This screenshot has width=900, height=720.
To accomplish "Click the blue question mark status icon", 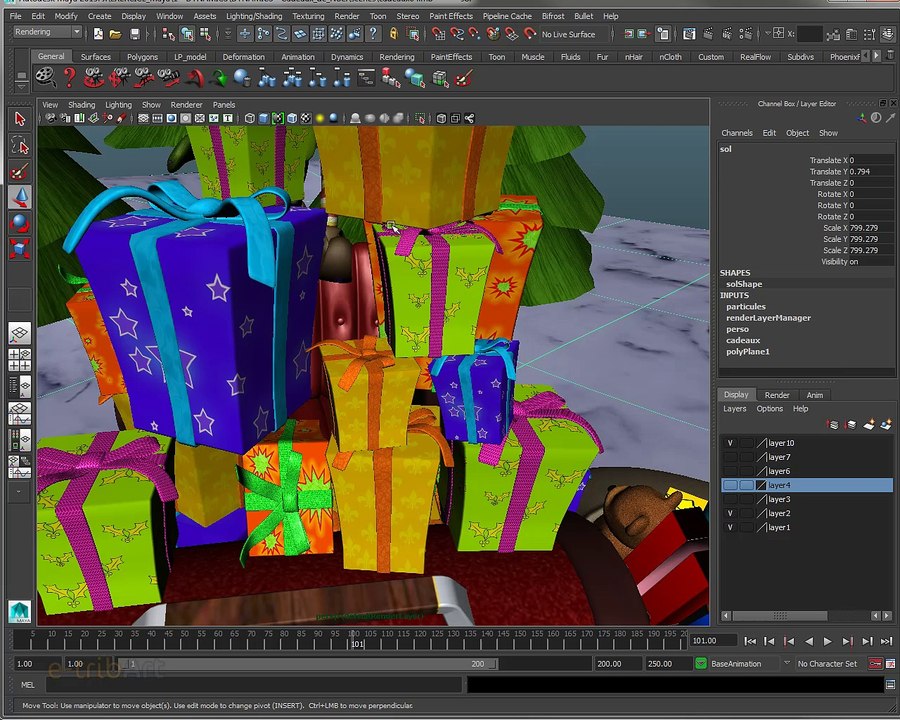I will 374,34.
